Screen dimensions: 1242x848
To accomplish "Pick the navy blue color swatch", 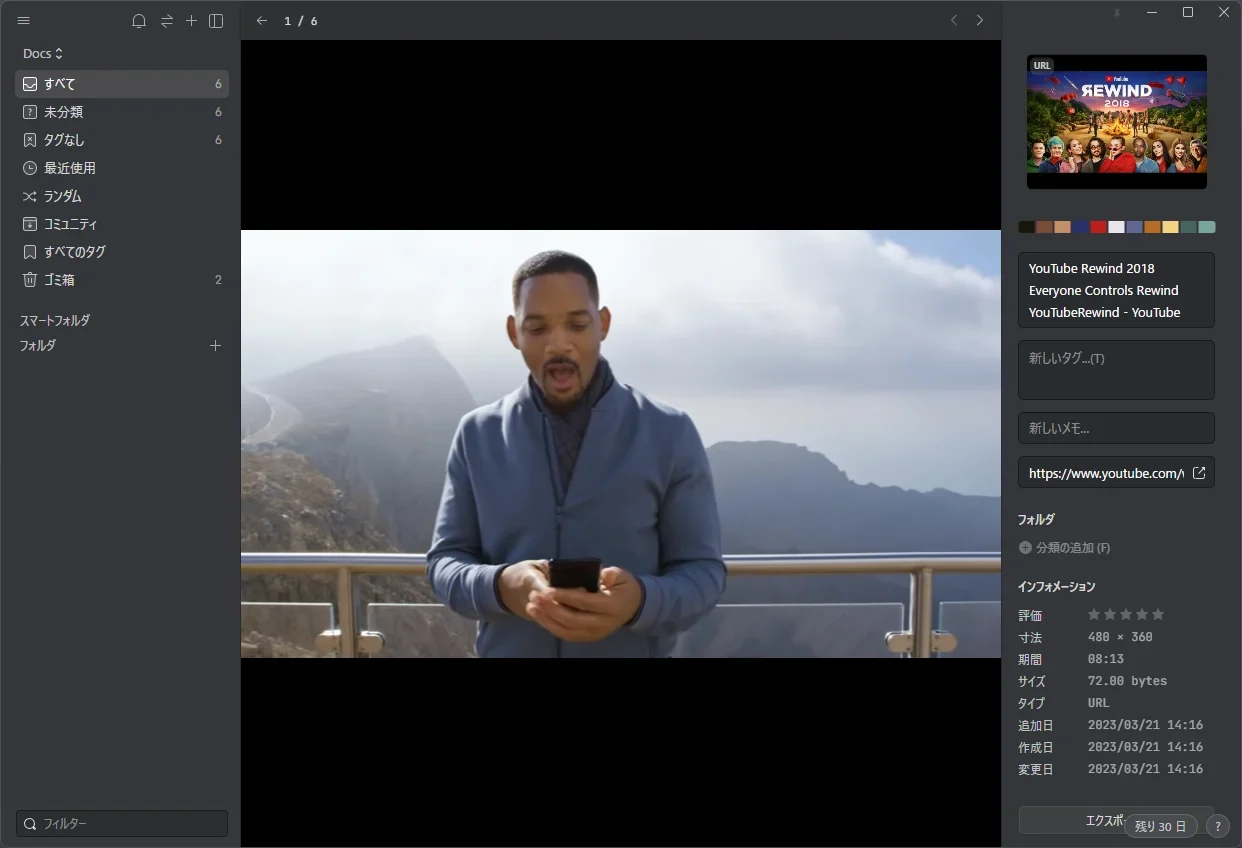I will 1081,227.
